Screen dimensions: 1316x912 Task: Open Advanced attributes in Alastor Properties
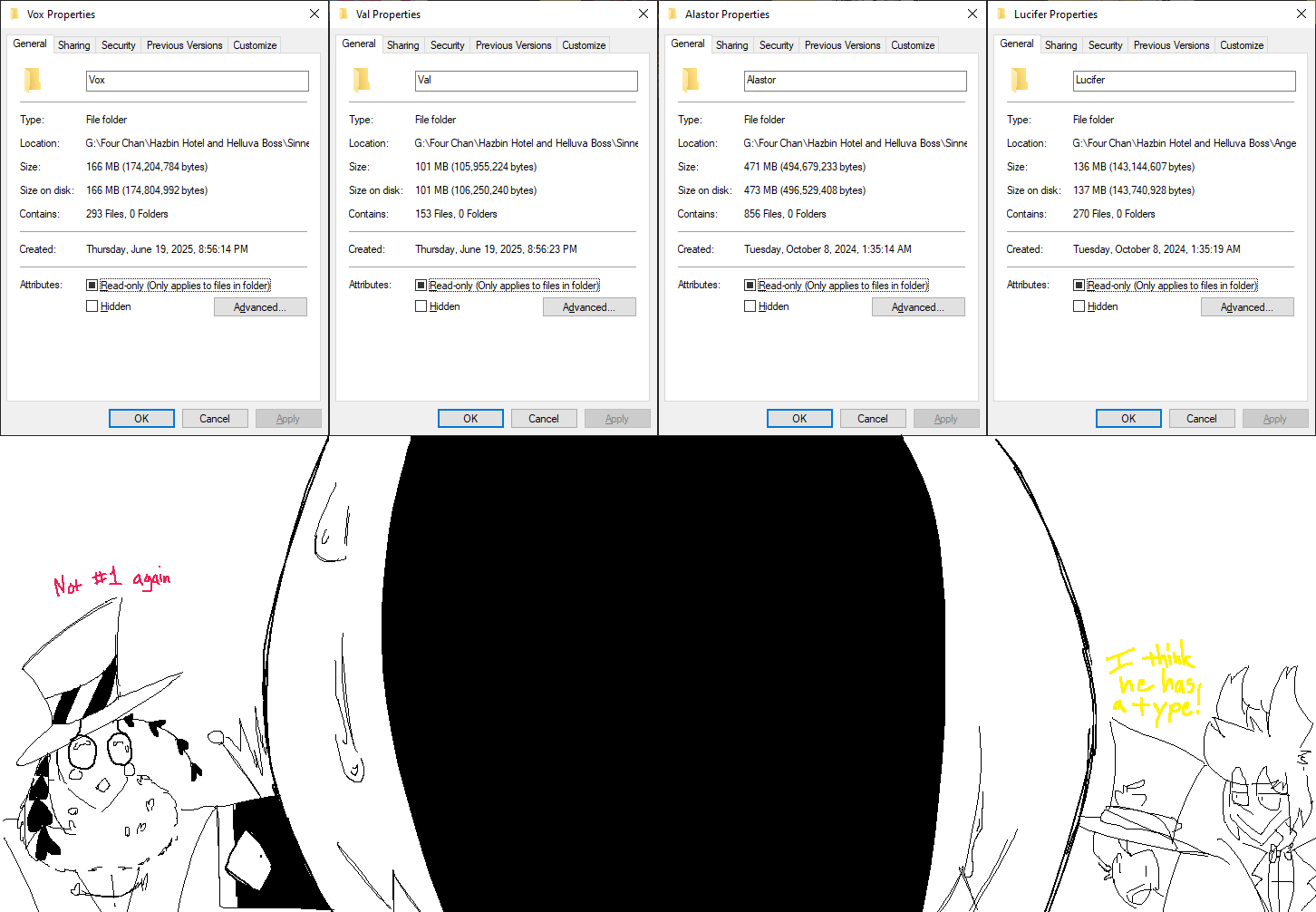[x=918, y=307]
